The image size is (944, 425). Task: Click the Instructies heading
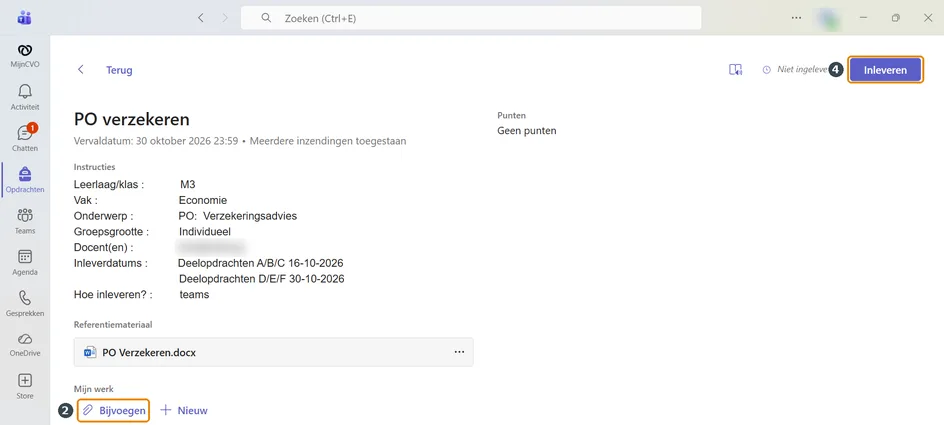click(95, 167)
